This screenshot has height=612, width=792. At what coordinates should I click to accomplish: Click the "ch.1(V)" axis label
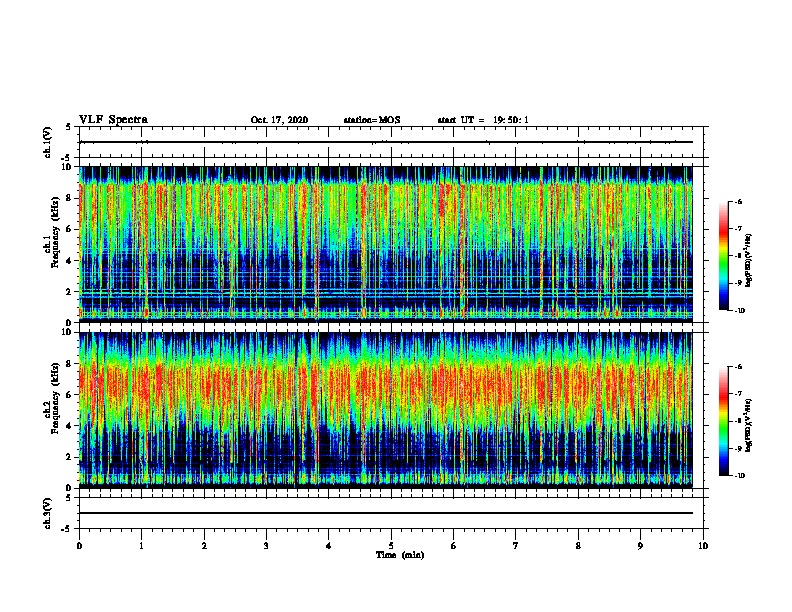pyautogui.click(x=48, y=142)
